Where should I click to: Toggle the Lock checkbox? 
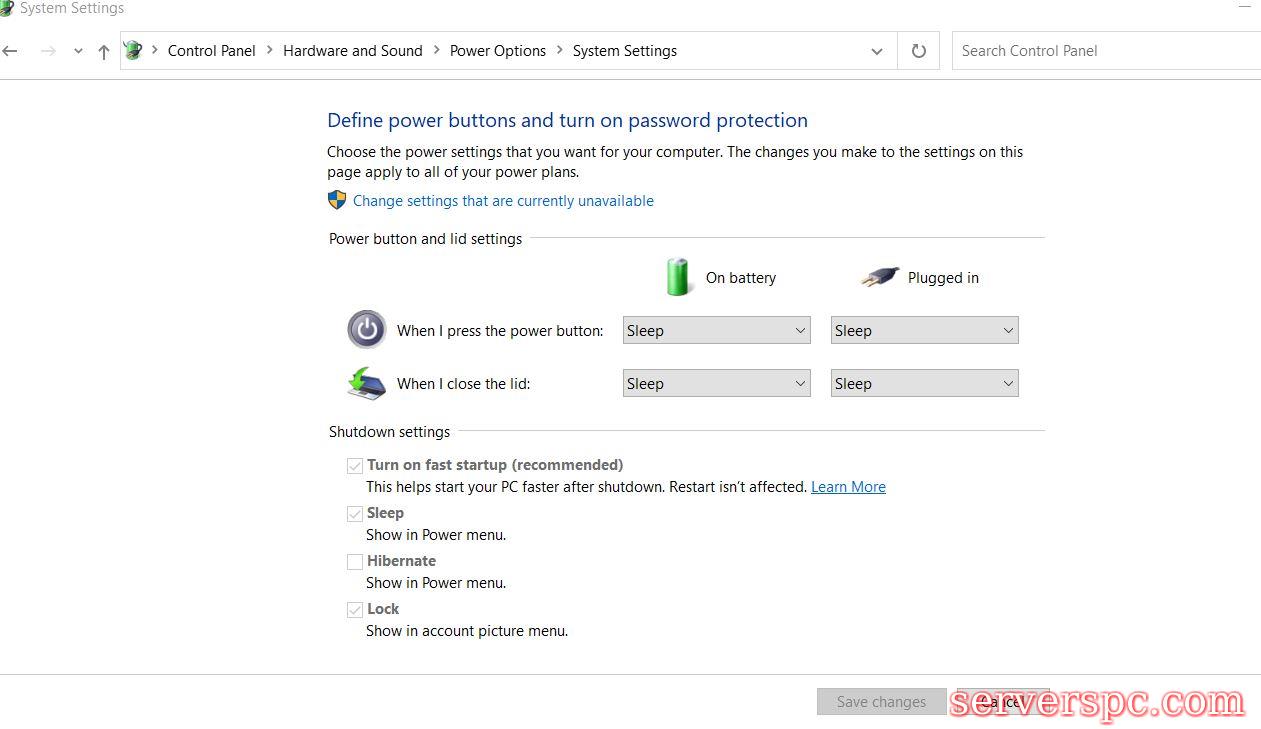pos(355,610)
